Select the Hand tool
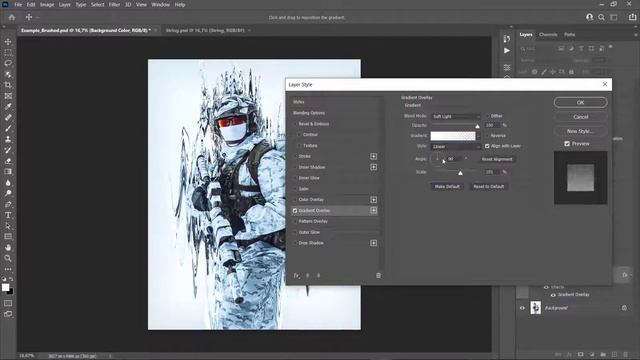The image size is (640, 360). 8,247
